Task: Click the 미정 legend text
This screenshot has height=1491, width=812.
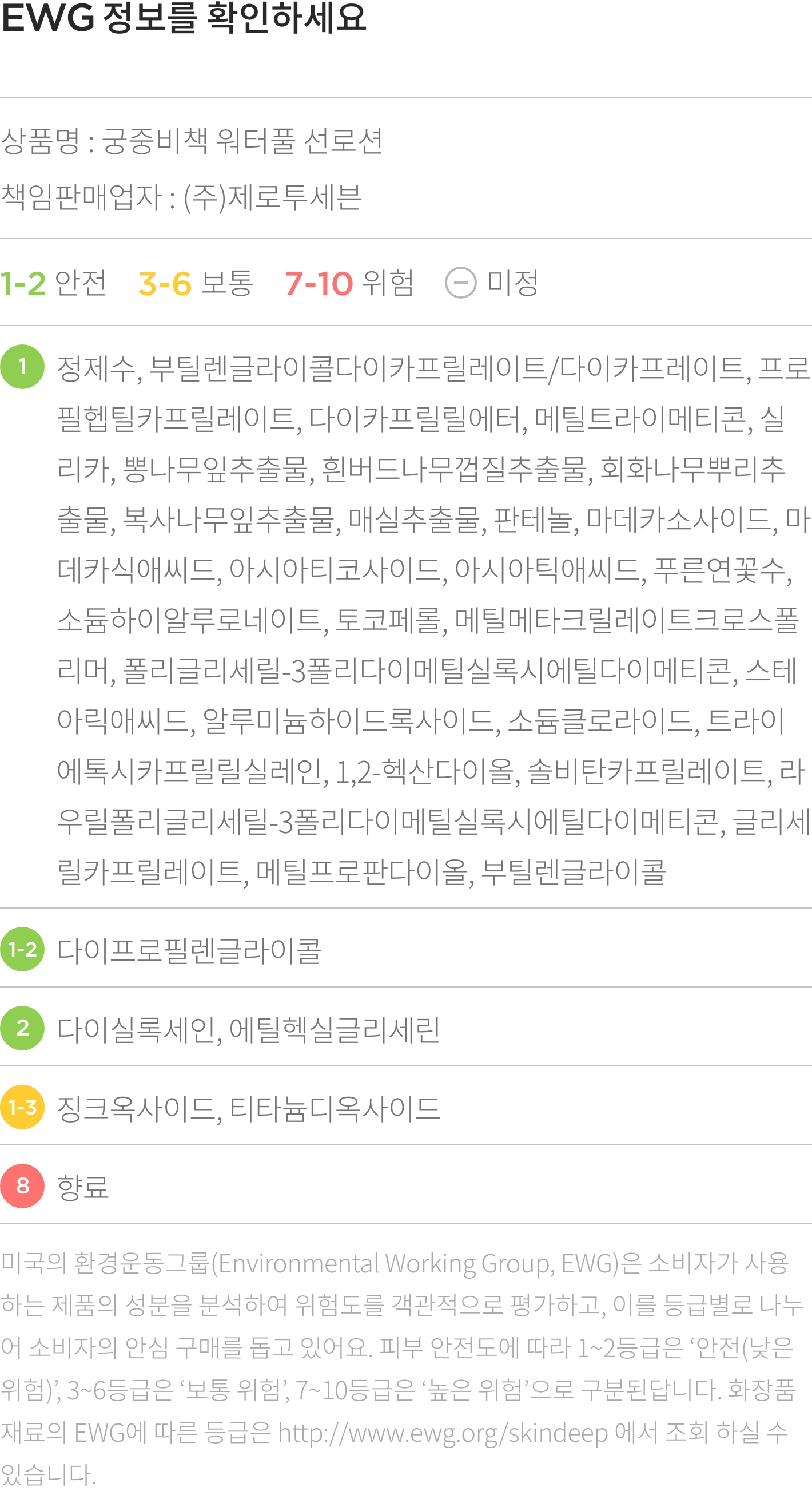Action: click(x=514, y=283)
